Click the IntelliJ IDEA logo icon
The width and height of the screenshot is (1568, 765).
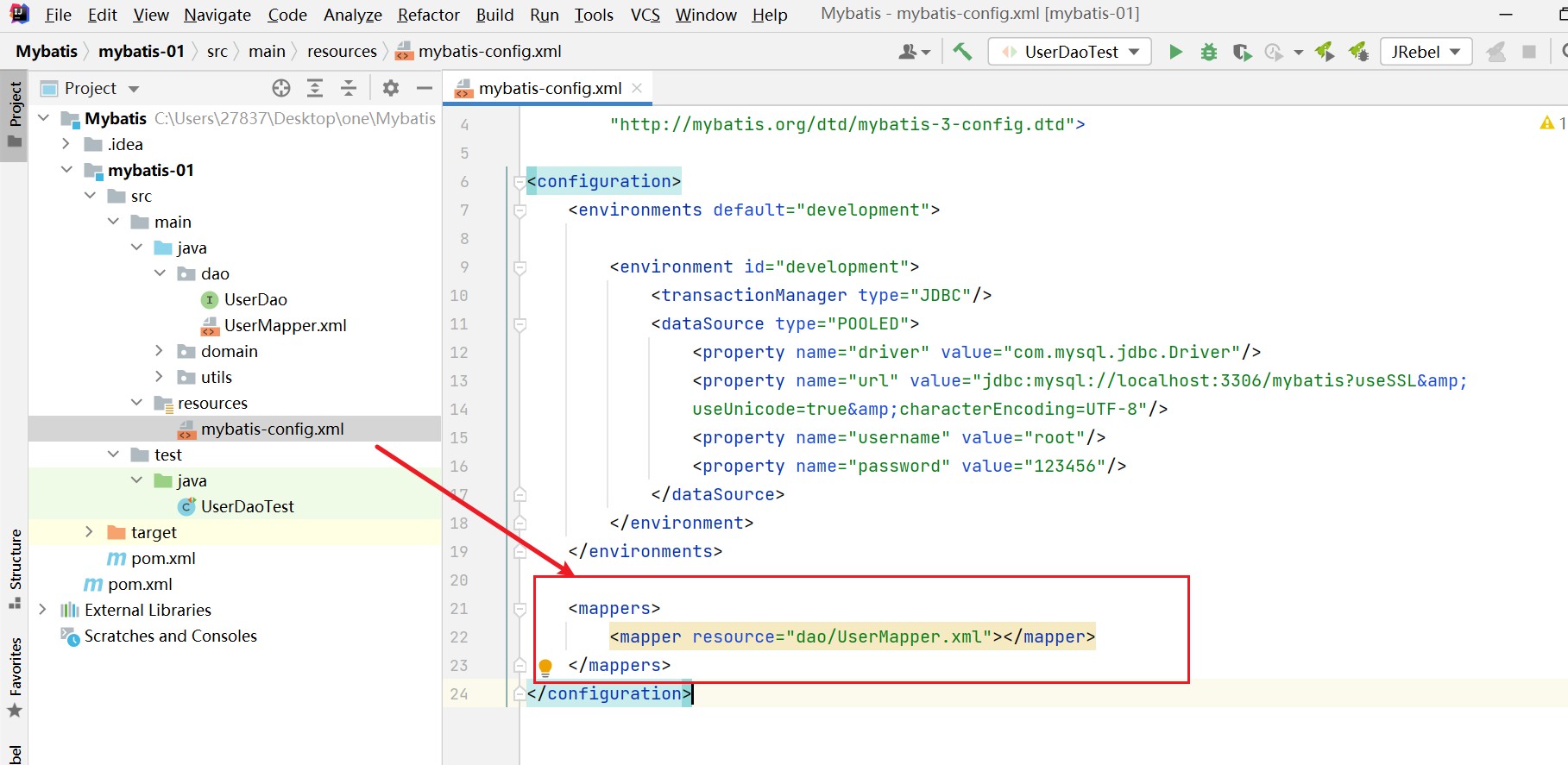pos(19,14)
